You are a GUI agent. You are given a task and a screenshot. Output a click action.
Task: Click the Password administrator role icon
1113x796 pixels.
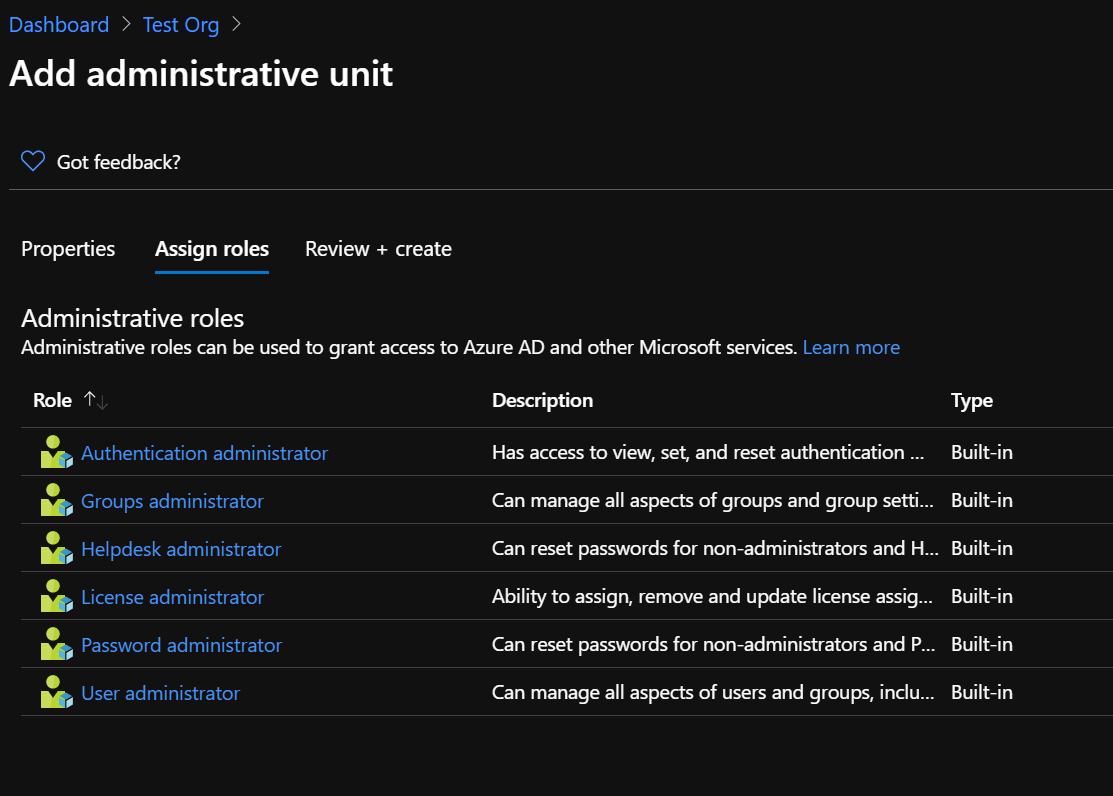pyautogui.click(x=57, y=644)
